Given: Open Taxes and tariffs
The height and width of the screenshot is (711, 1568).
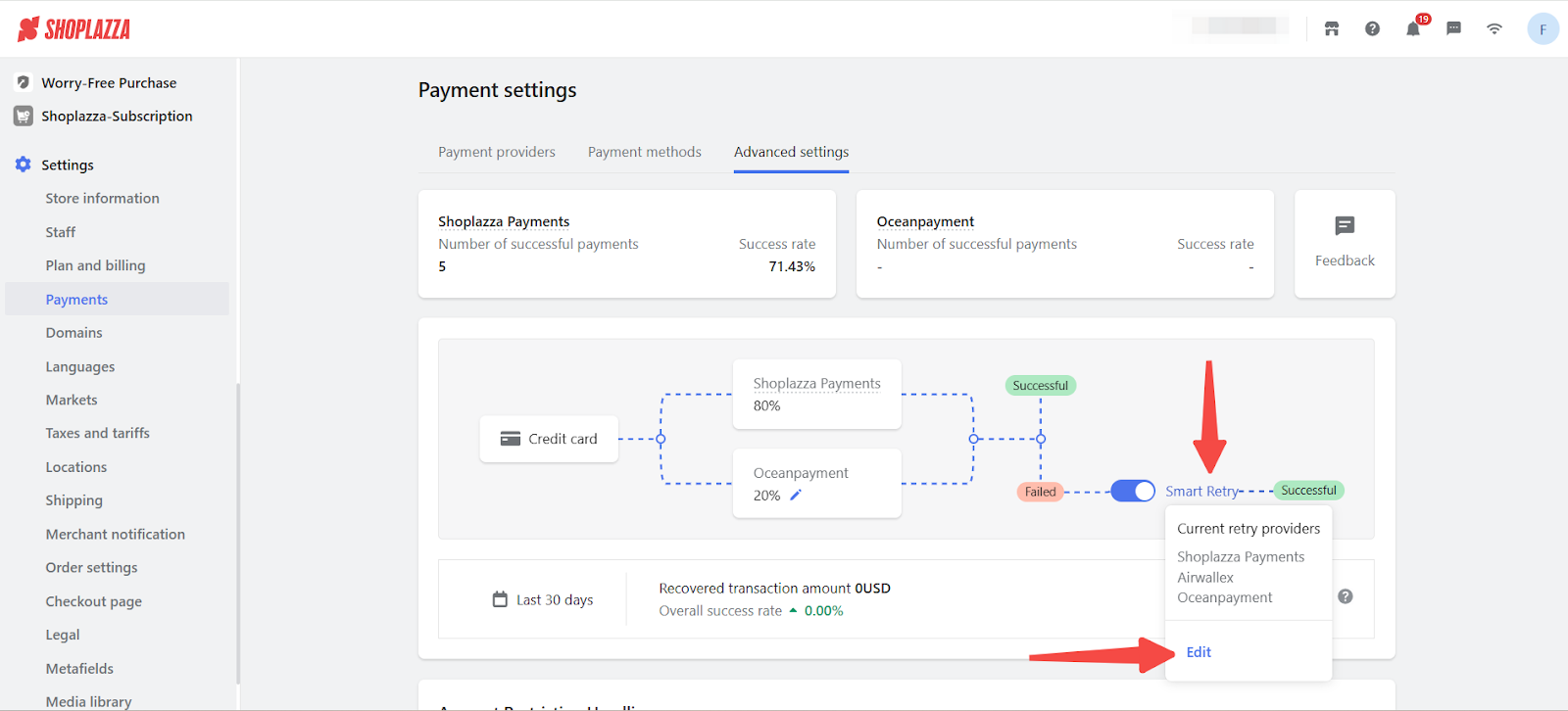Looking at the screenshot, I should [x=97, y=433].
